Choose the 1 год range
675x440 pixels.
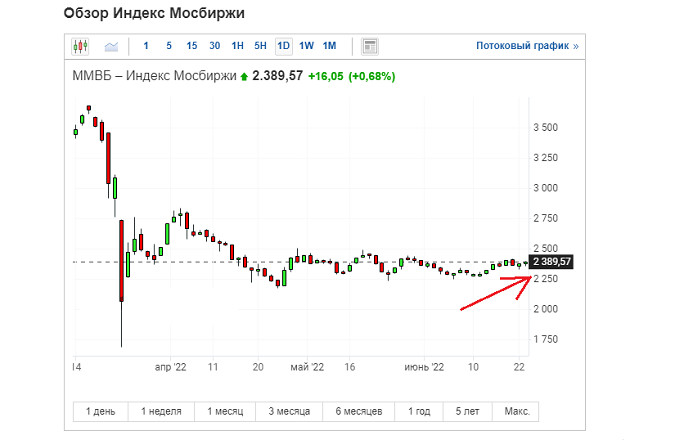pyautogui.click(x=419, y=412)
